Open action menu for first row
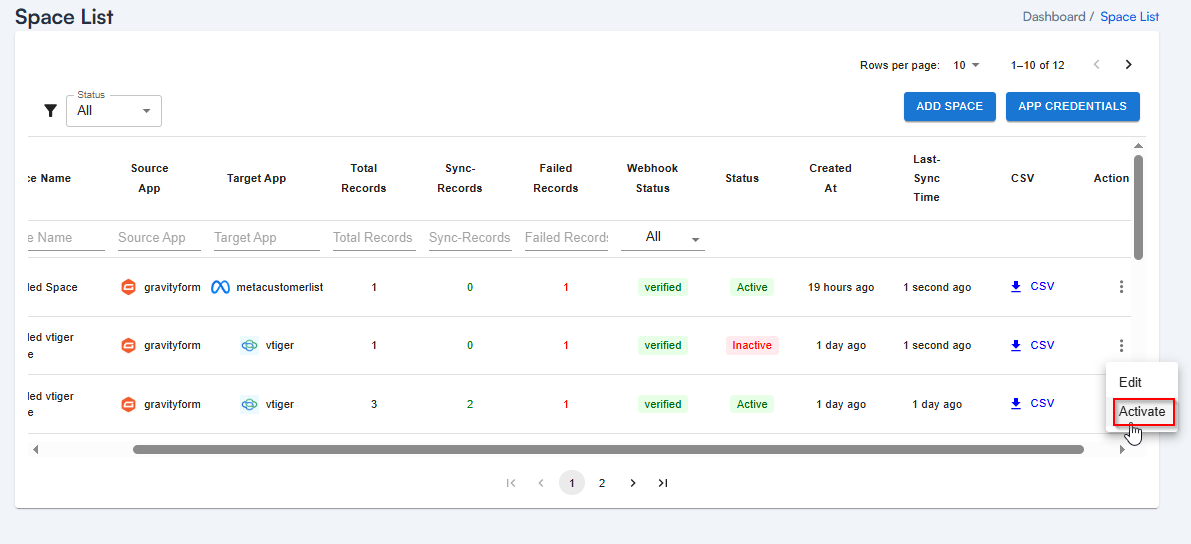 (x=1121, y=287)
